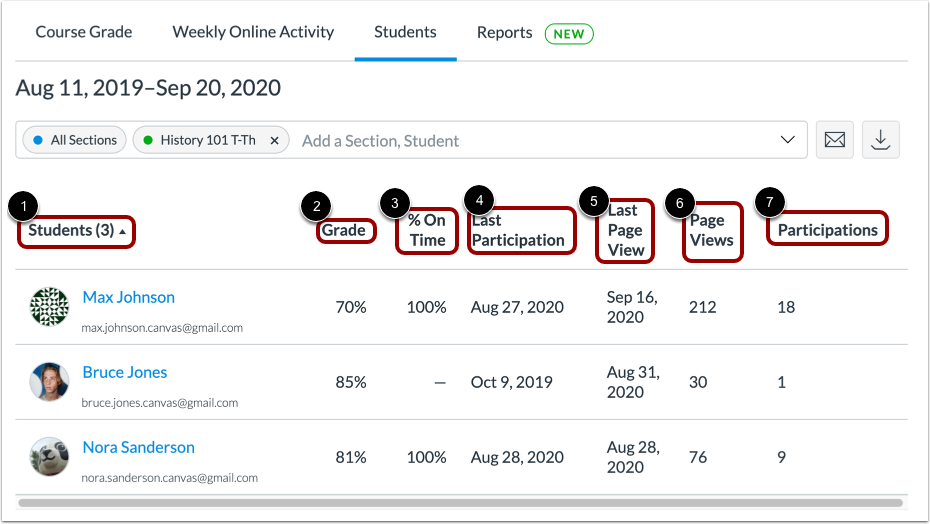The image size is (930, 524).
Task: Click the All Sections filter tag
Action: (75, 141)
